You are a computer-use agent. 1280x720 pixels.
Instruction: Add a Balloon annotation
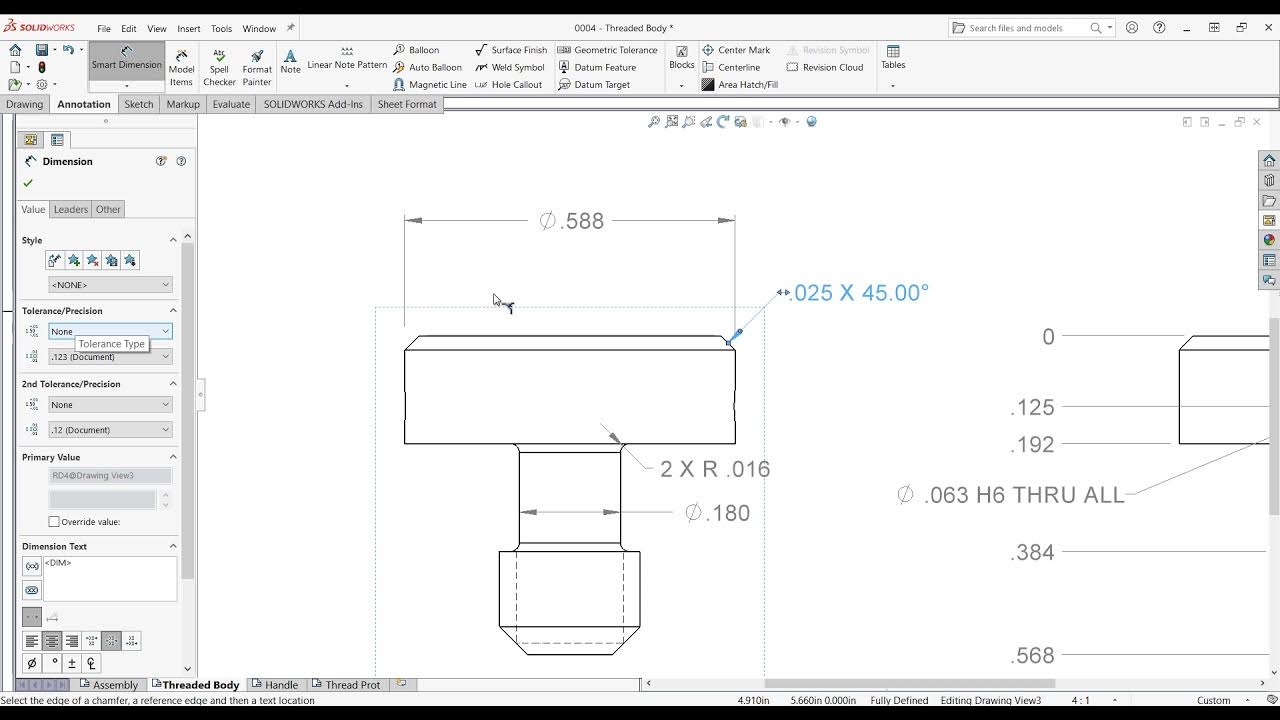[416, 50]
